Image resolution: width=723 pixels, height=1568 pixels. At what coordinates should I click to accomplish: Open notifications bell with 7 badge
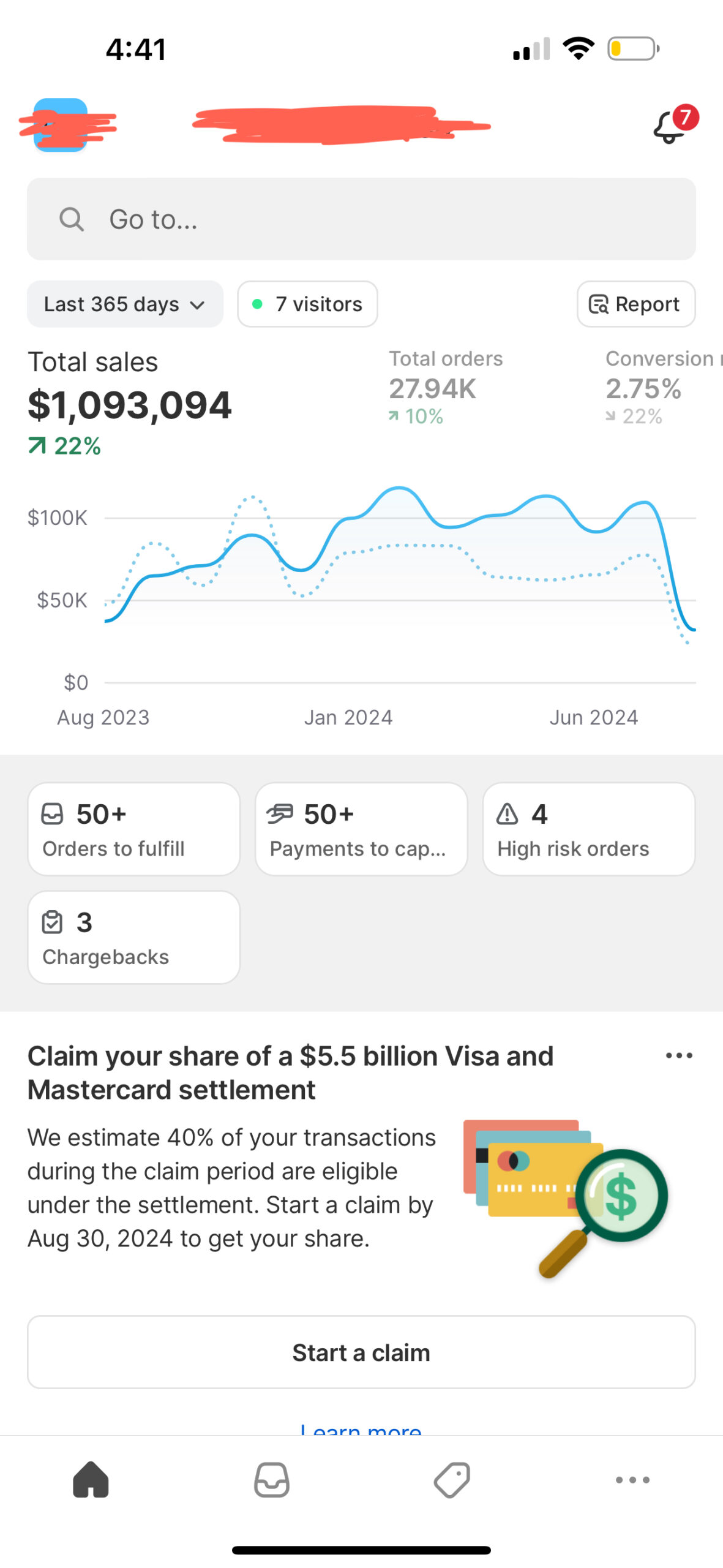click(675, 125)
